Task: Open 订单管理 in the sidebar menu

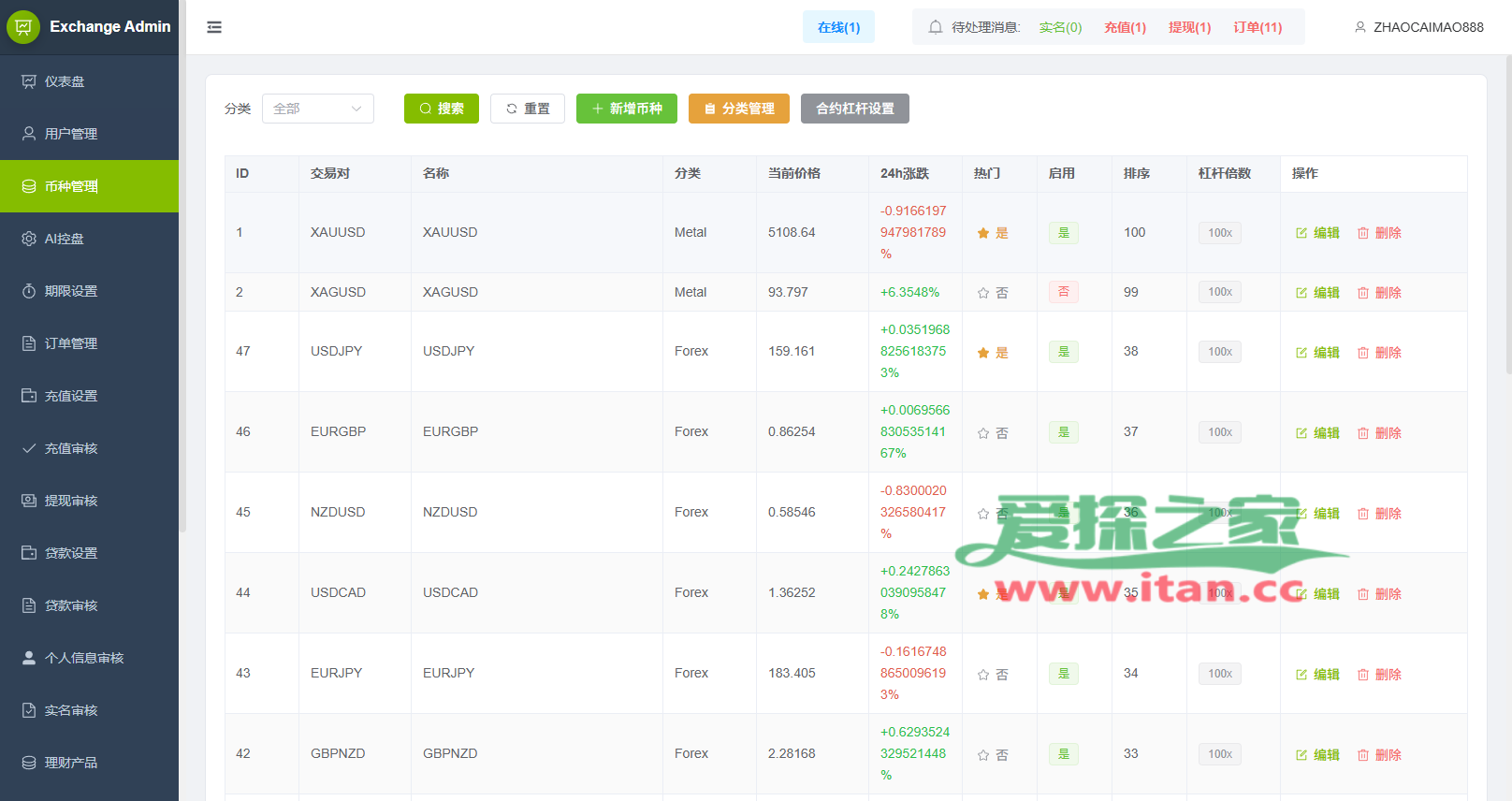Action: click(71, 343)
